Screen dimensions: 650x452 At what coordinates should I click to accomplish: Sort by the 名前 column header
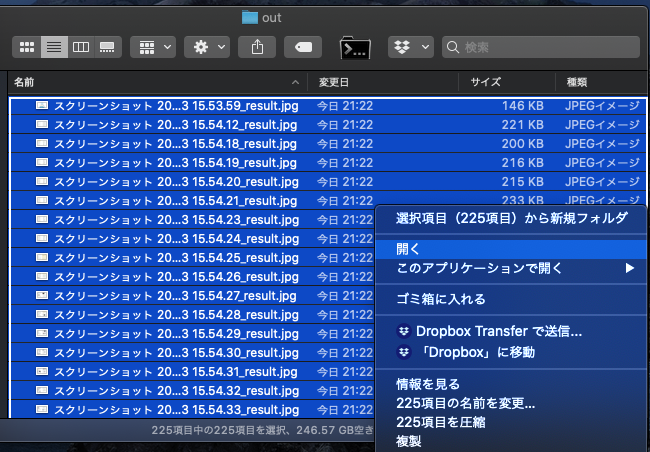tap(158, 82)
